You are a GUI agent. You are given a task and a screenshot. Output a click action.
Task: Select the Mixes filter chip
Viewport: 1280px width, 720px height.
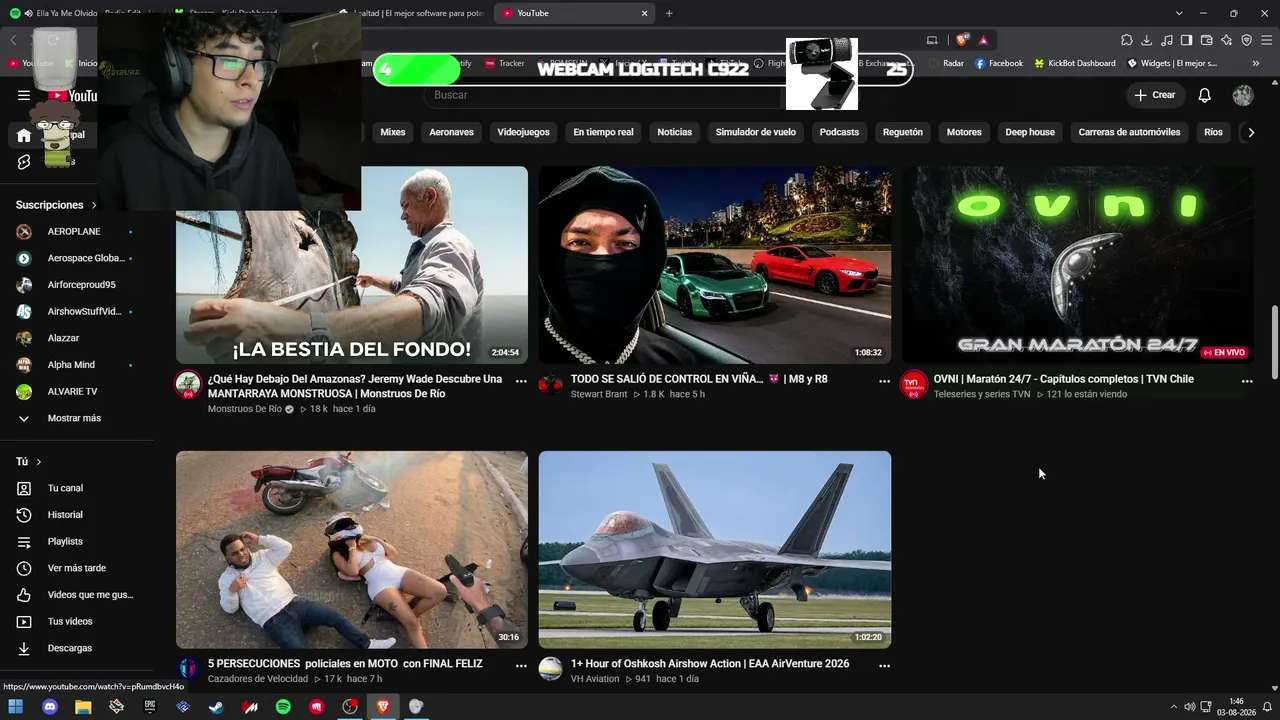pyautogui.click(x=393, y=132)
